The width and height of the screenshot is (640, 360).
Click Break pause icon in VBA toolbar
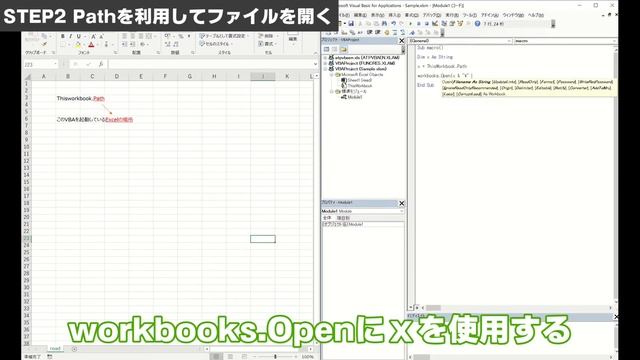[x=418, y=24]
